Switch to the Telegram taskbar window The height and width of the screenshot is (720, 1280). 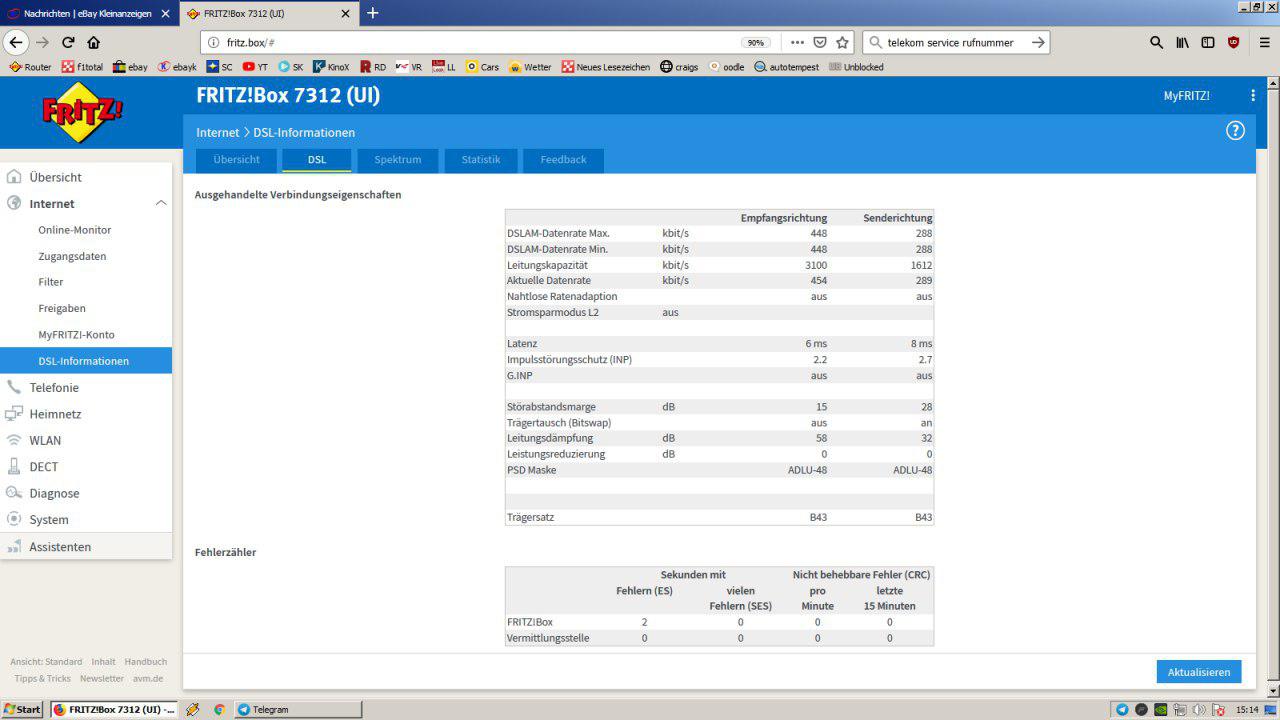(299, 709)
